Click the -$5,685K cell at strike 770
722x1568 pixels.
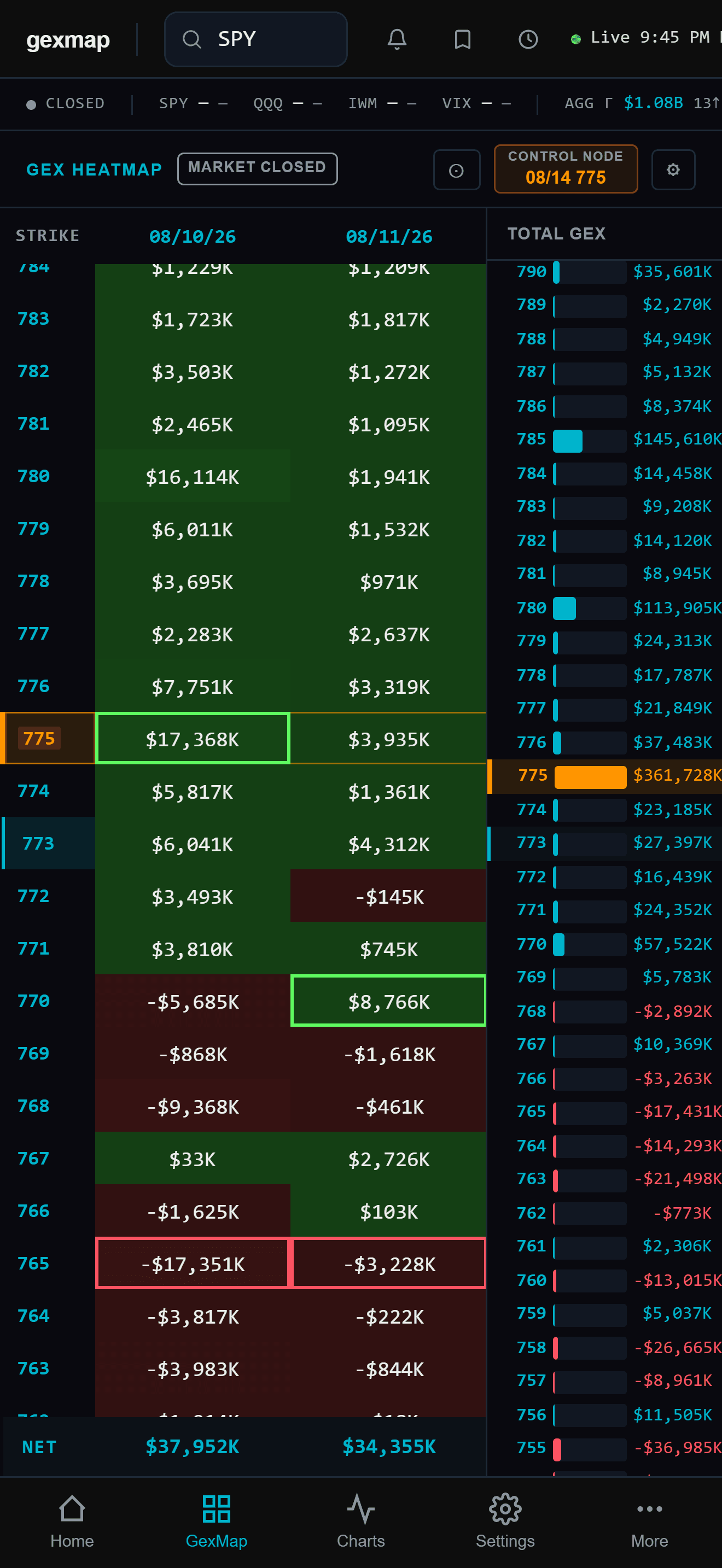tap(193, 1001)
